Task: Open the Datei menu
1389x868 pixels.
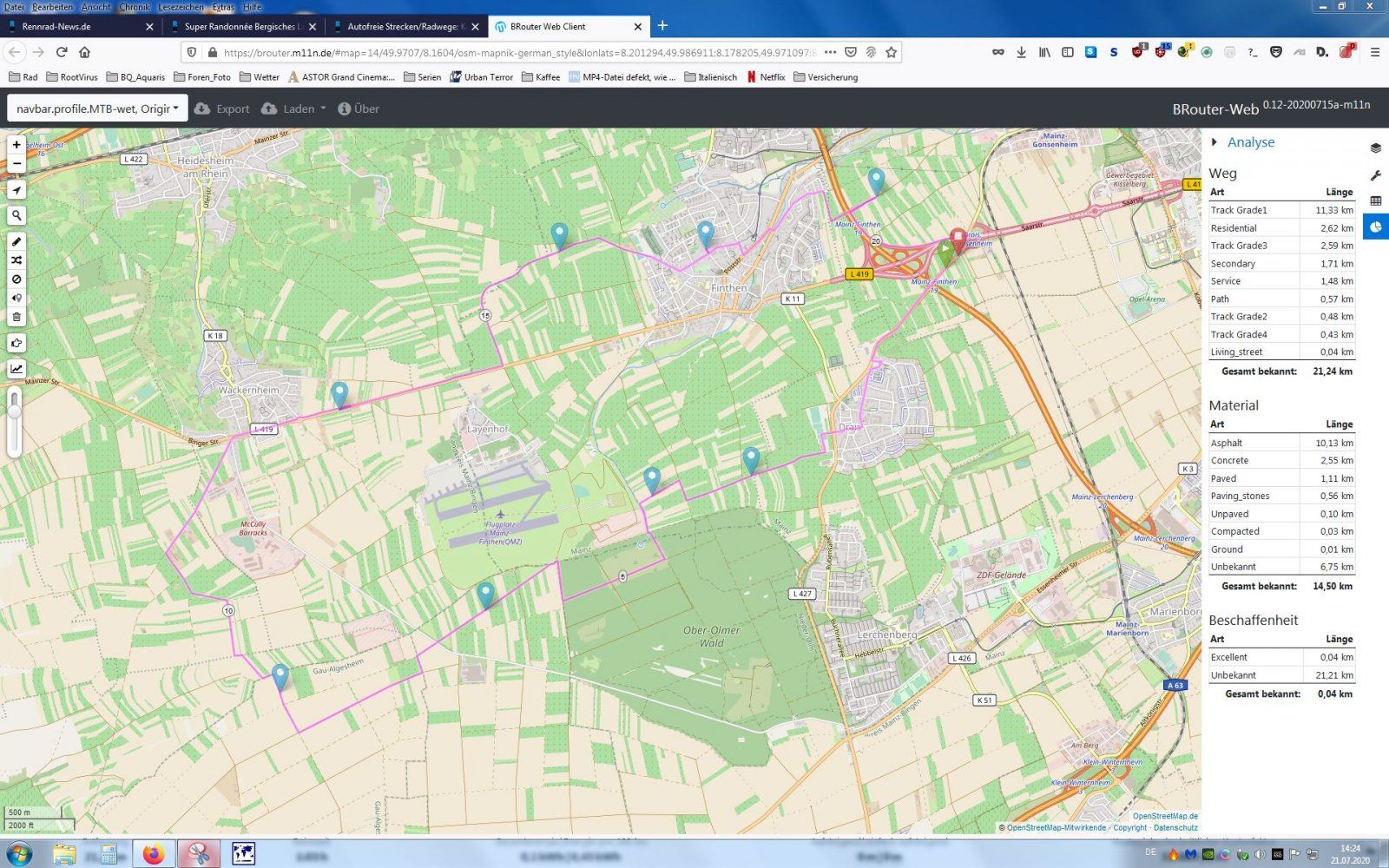Action: (x=14, y=7)
